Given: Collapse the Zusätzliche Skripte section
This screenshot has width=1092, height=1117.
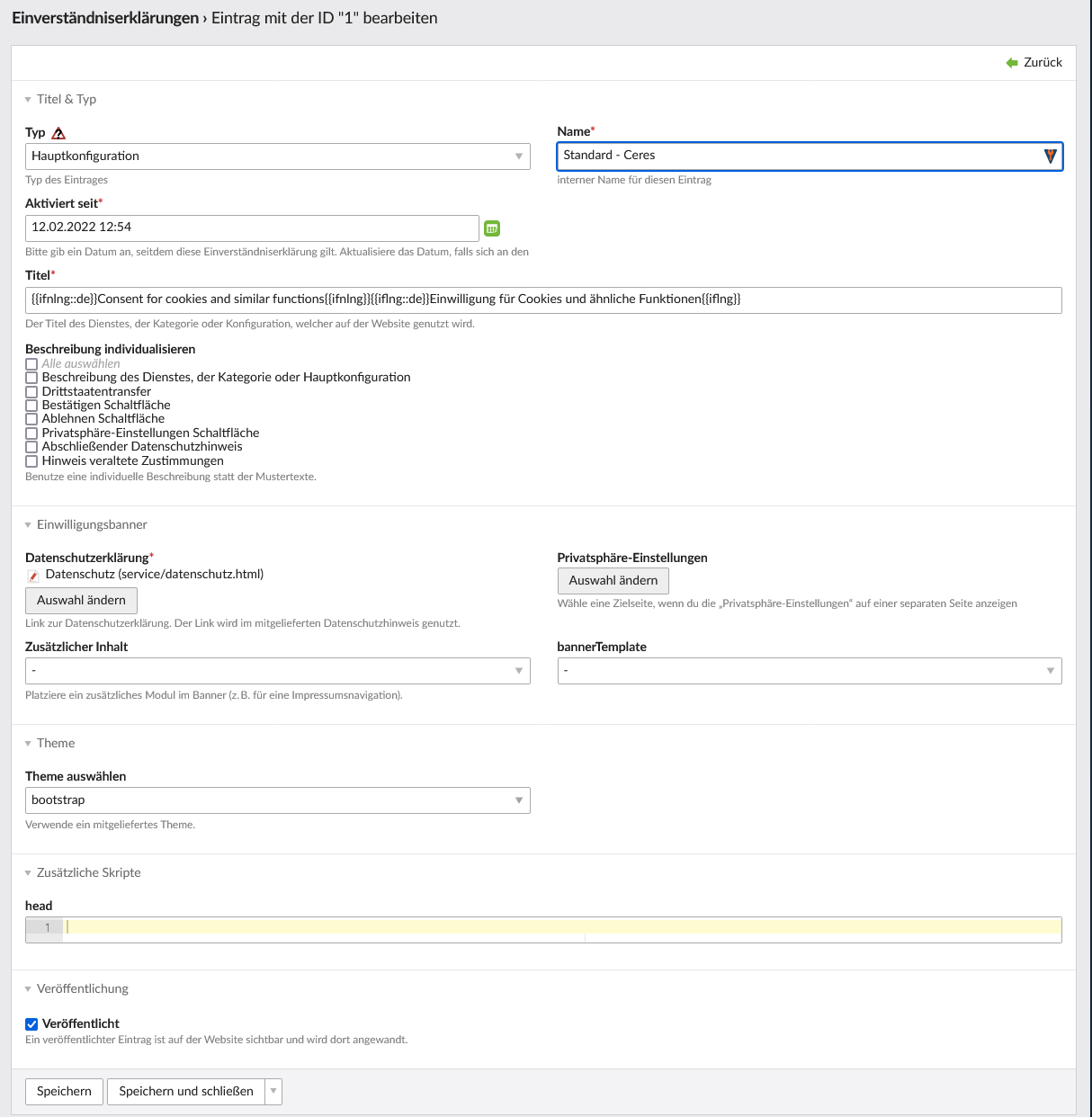Looking at the screenshot, I should (x=28, y=873).
